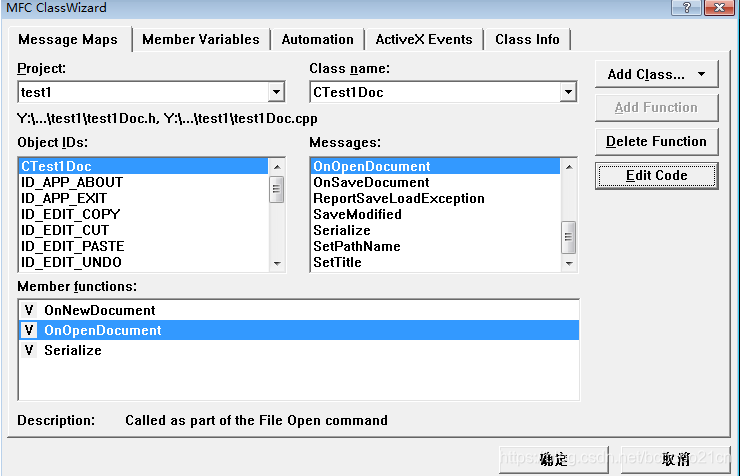Click up arrow of Object IDs scrollbar

(x=277, y=166)
